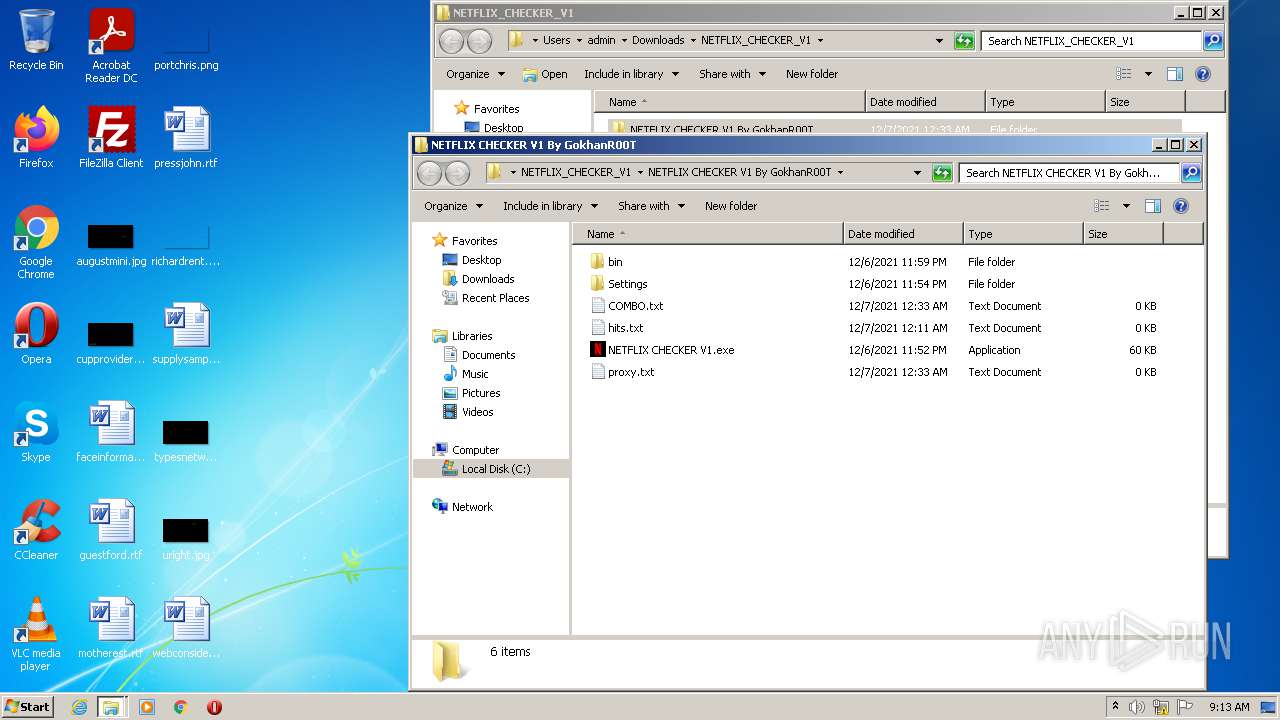Select Music library in navigation pane
1280x720 pixels.
475,374
